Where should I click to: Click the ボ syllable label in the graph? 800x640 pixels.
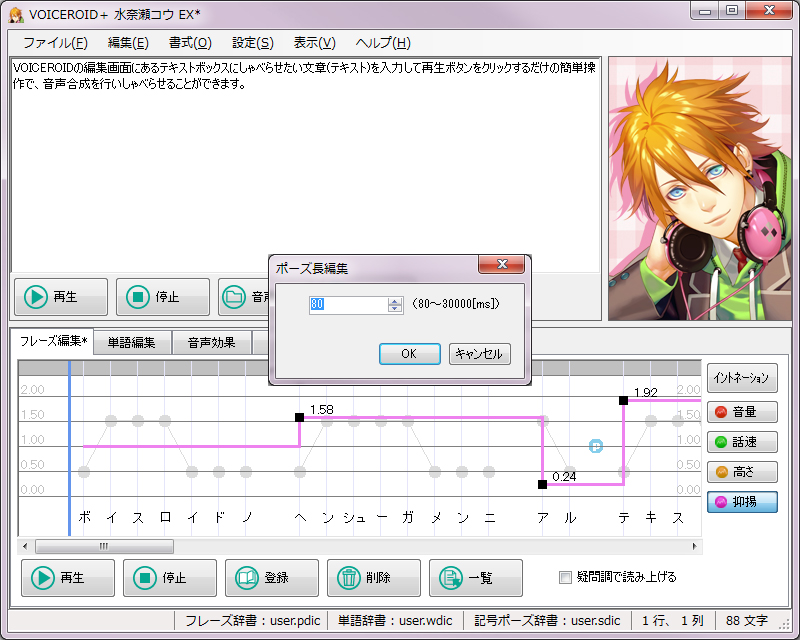pos(84,518)
